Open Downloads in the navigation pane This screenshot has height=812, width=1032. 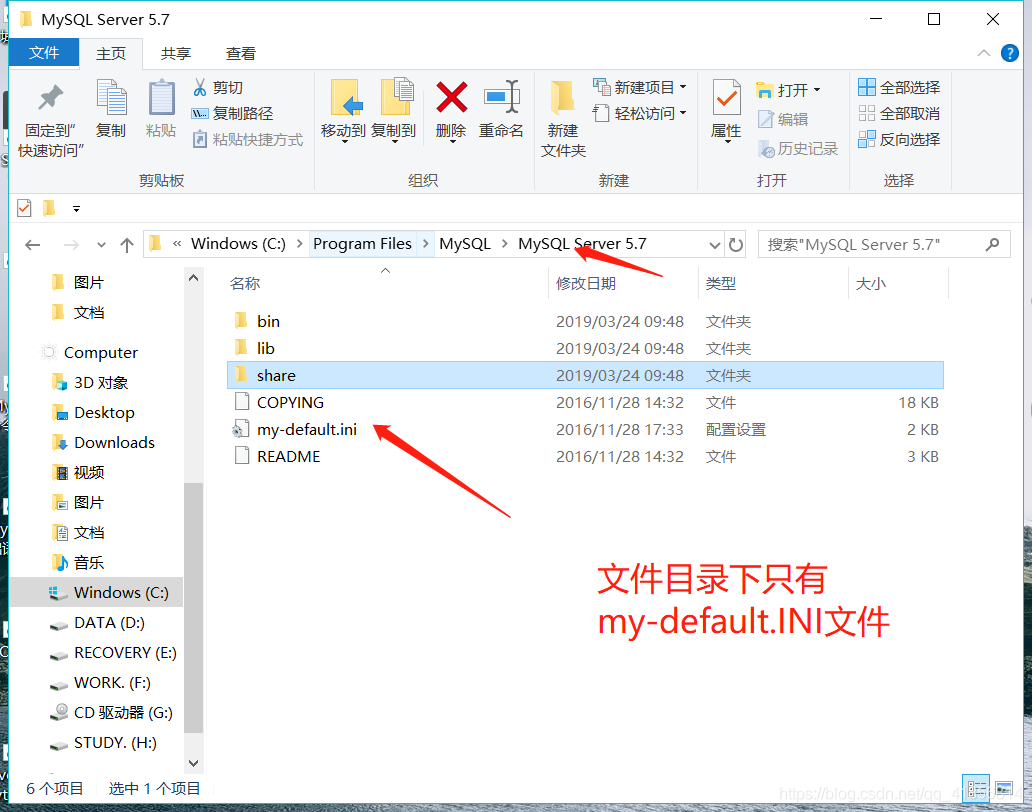114,443
